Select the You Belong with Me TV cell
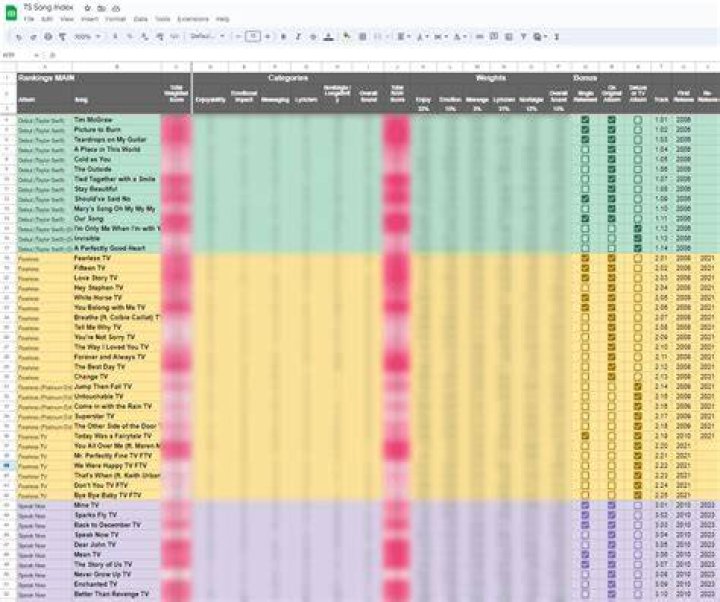The height and width of the screenshot is (602, 720). 117,308
